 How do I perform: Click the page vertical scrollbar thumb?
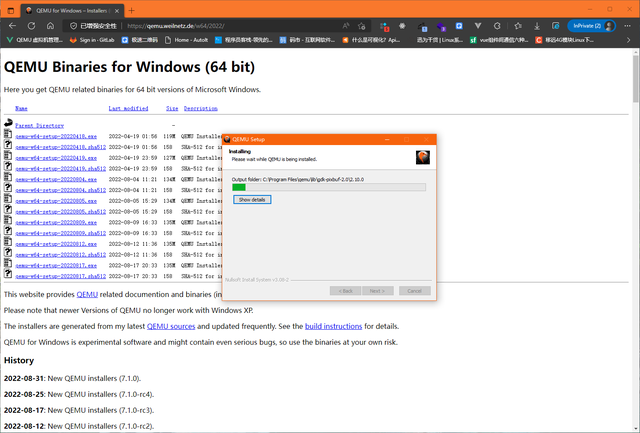(636, 79)
